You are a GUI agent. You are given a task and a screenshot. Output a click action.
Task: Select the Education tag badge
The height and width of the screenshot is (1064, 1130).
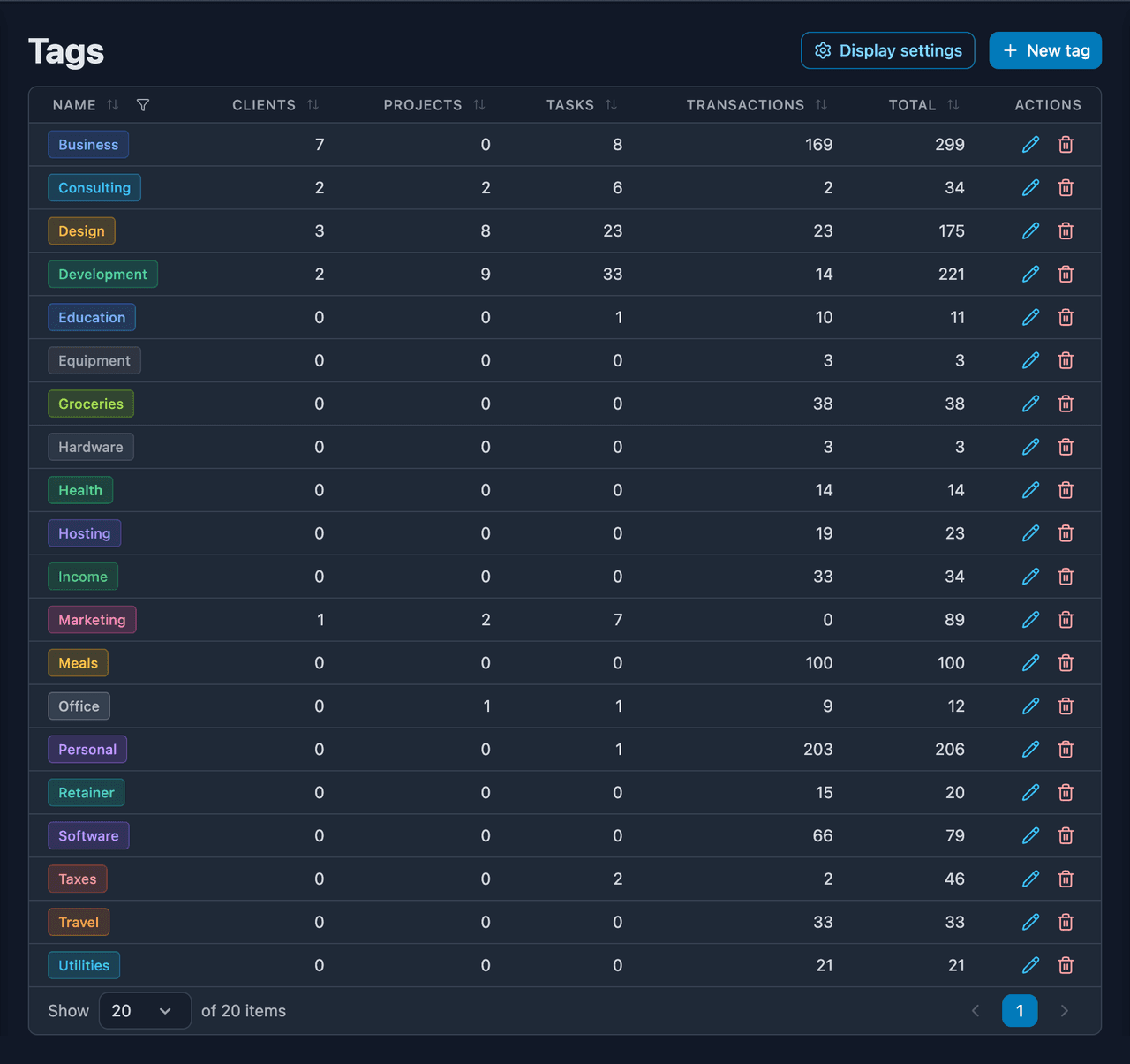(x=92, y=318)
